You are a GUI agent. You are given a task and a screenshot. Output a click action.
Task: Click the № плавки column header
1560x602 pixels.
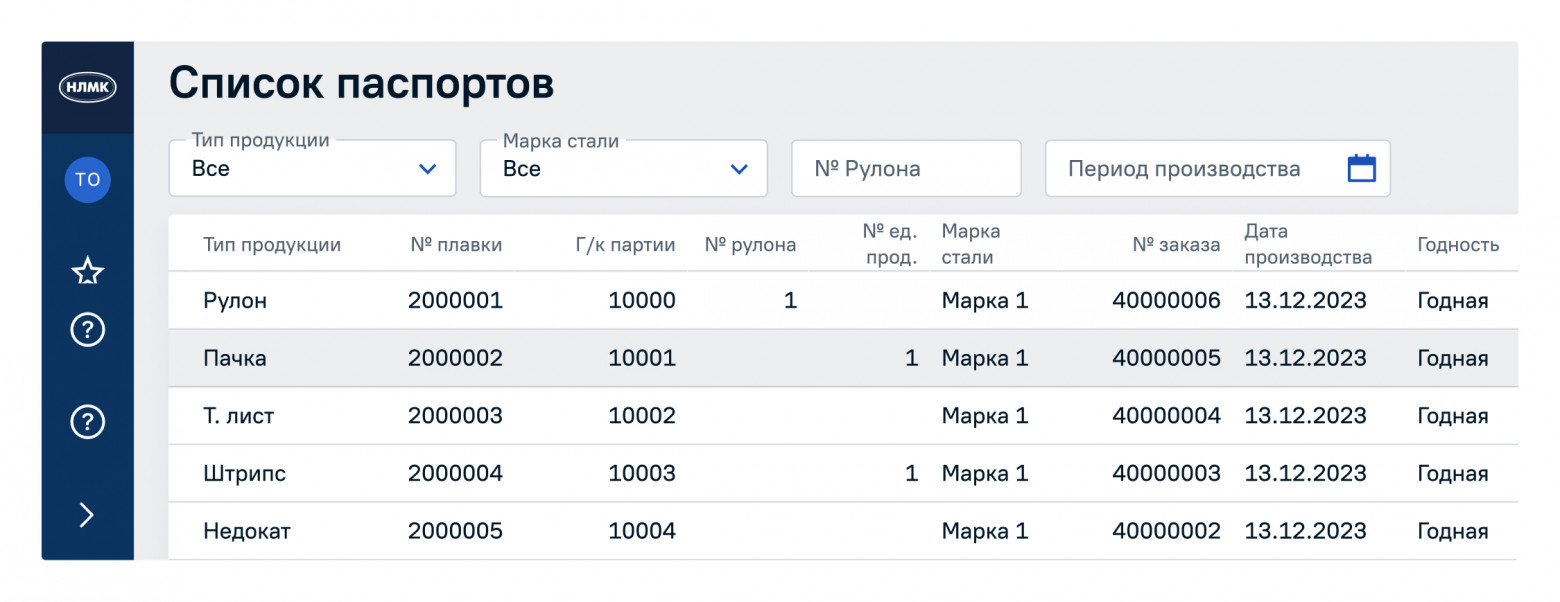pos(456,245)
